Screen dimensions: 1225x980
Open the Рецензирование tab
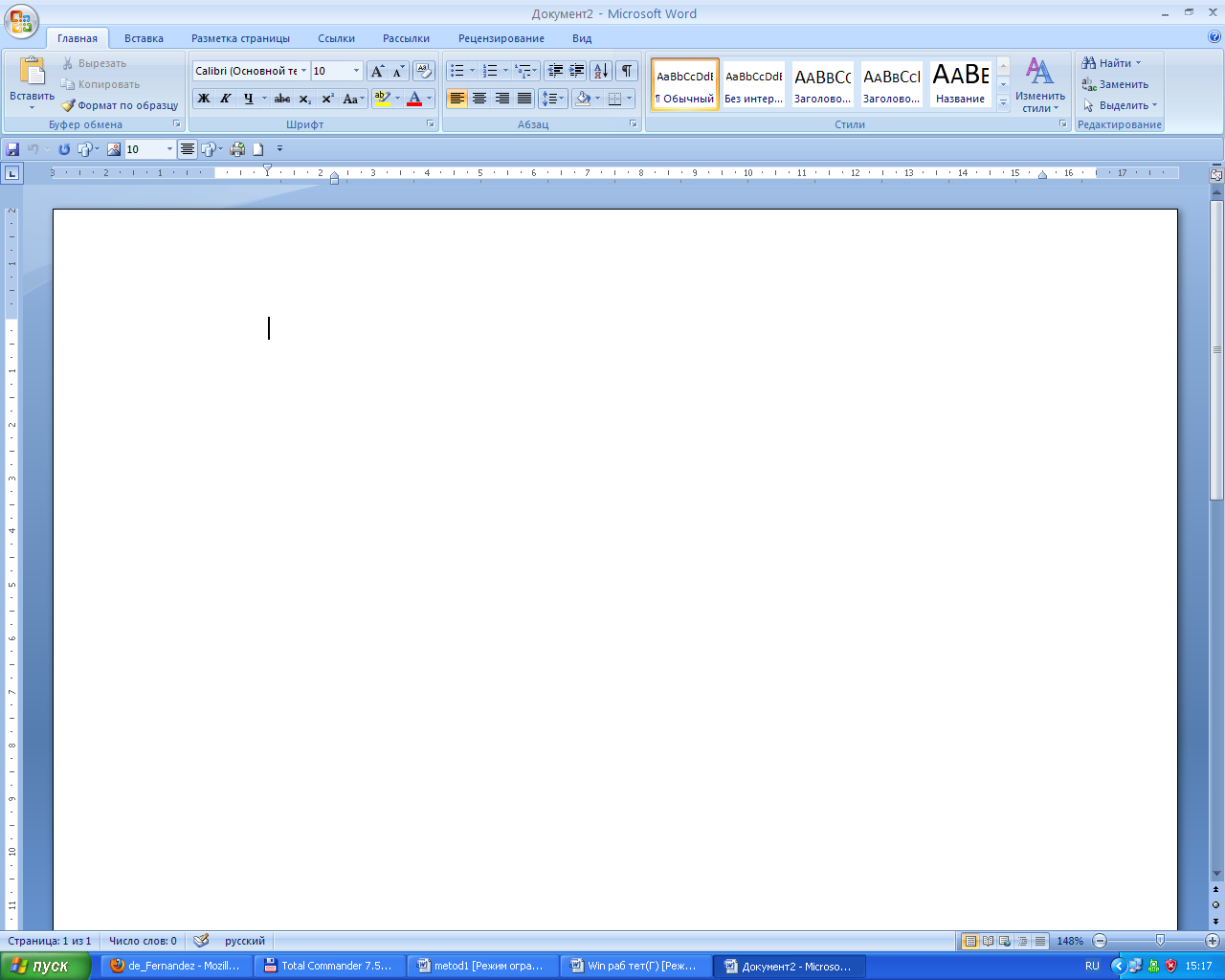501,38
